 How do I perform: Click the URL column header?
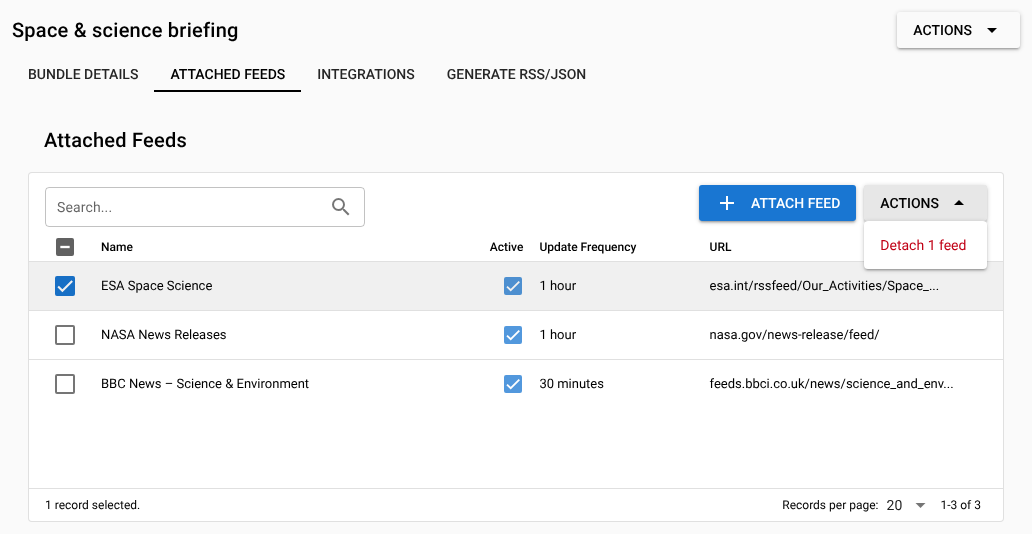point(720,247)
